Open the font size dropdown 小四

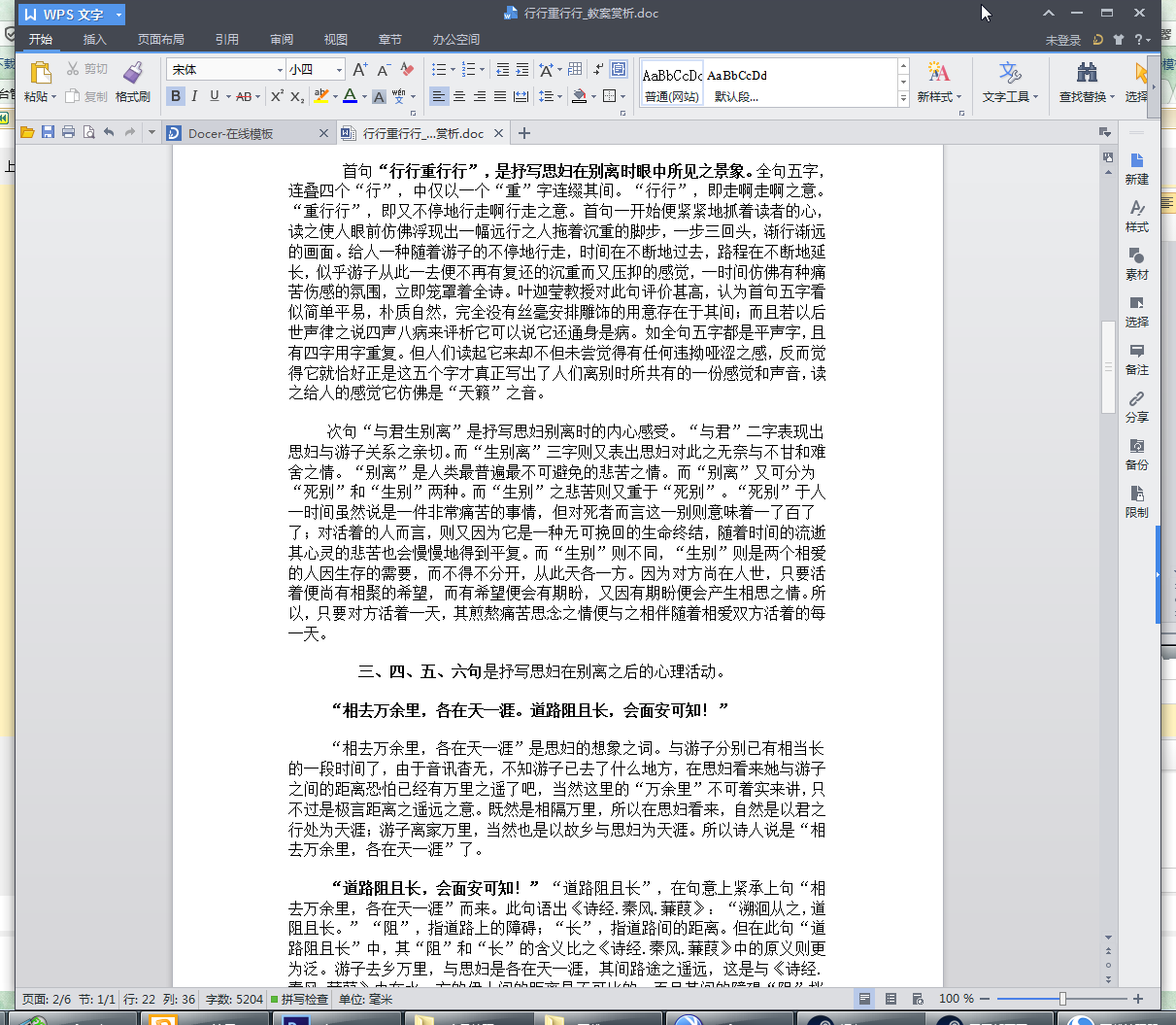coord(339,70)
